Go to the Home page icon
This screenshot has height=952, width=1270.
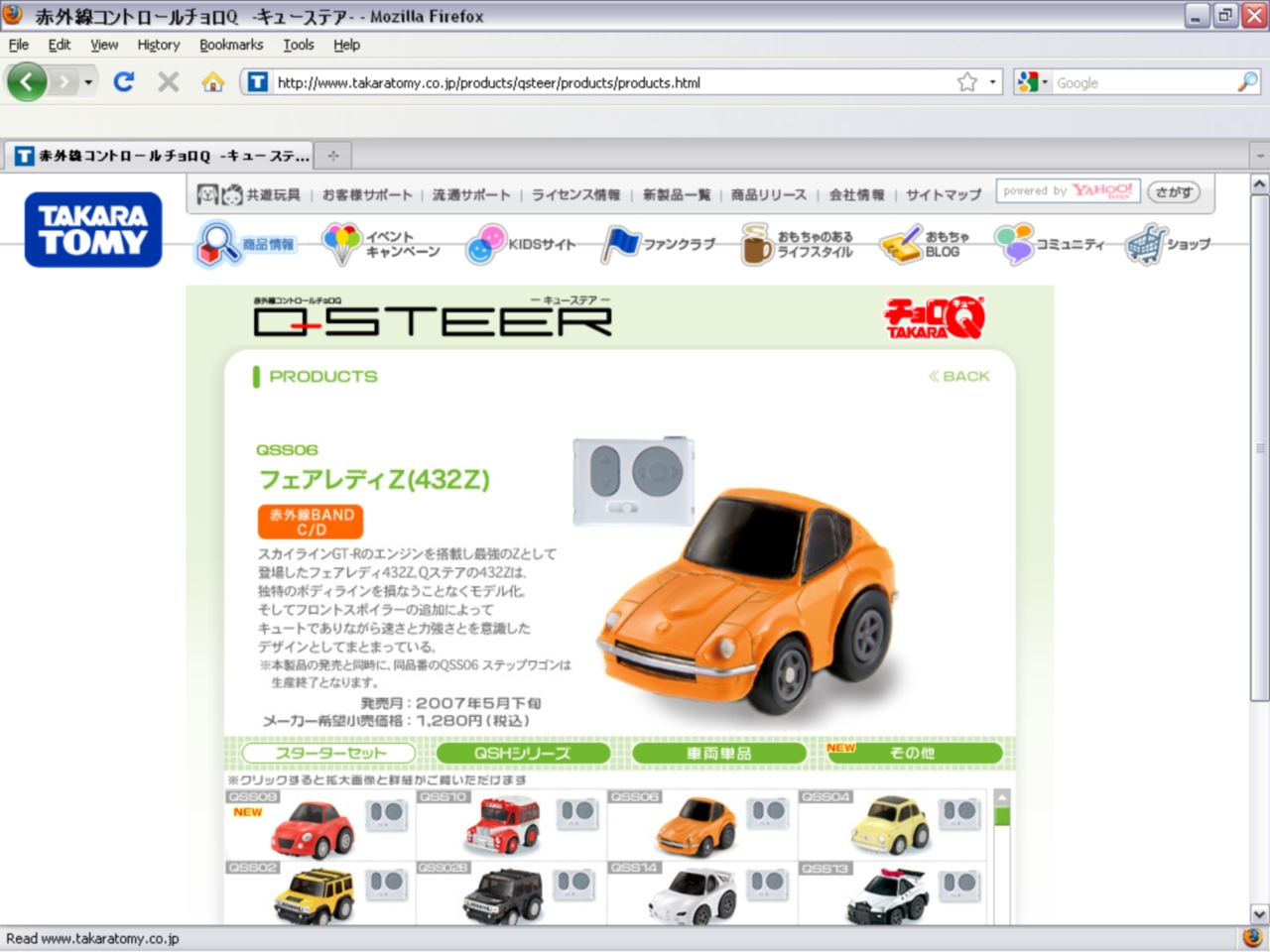212,82
